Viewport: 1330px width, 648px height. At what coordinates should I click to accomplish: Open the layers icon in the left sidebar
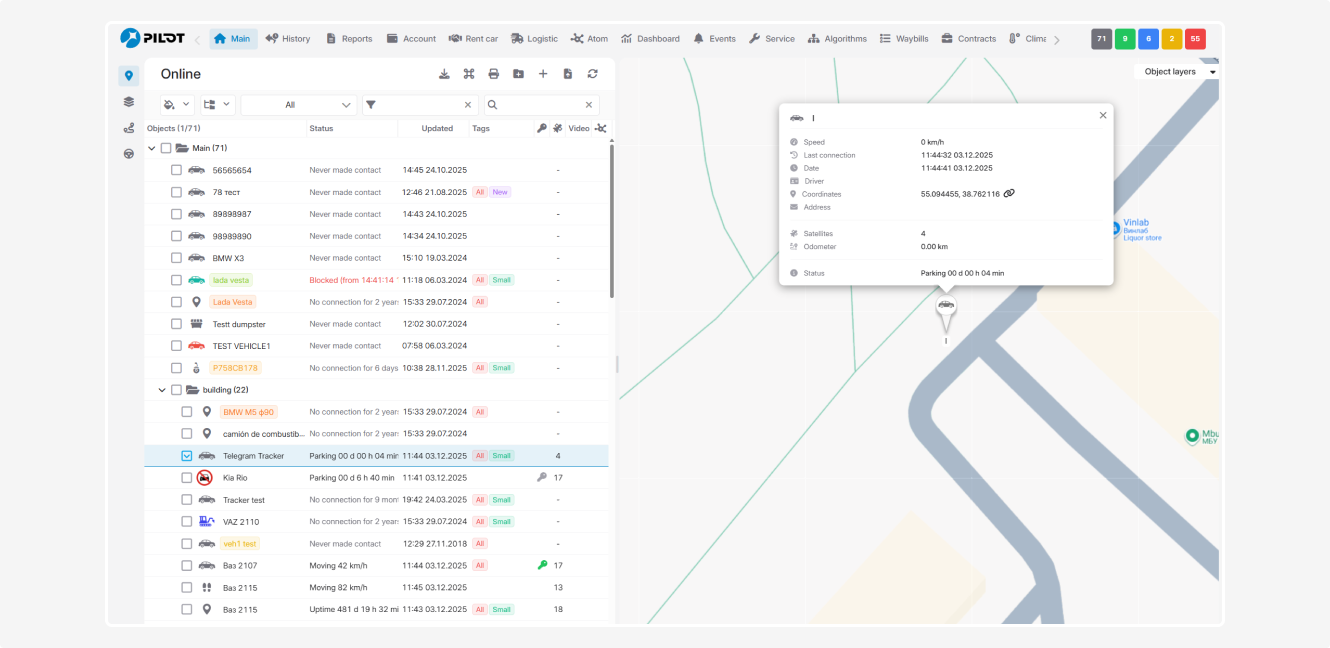pos(128,102)
